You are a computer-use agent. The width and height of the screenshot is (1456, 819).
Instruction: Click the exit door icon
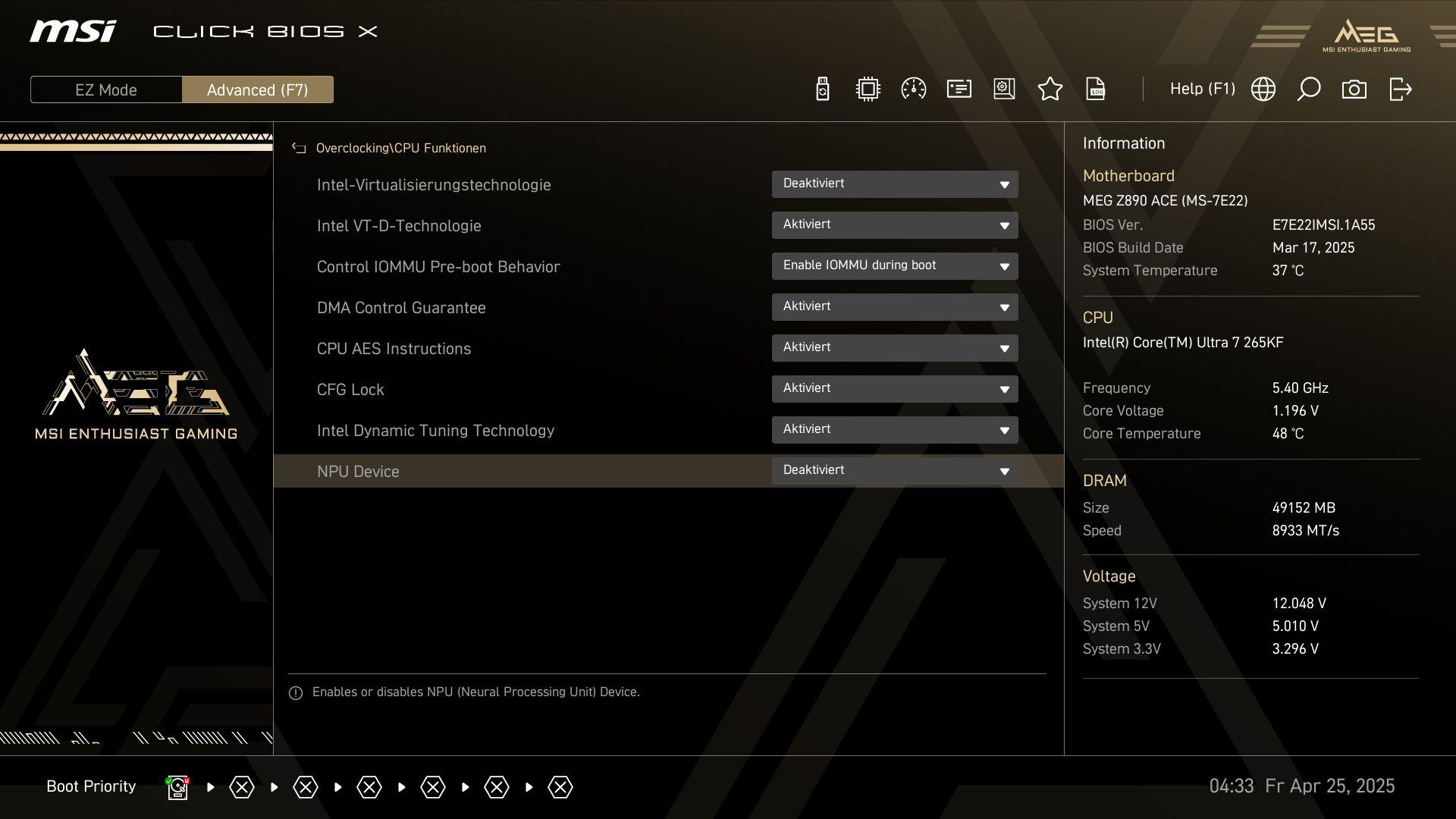(x=1400, y=89)
